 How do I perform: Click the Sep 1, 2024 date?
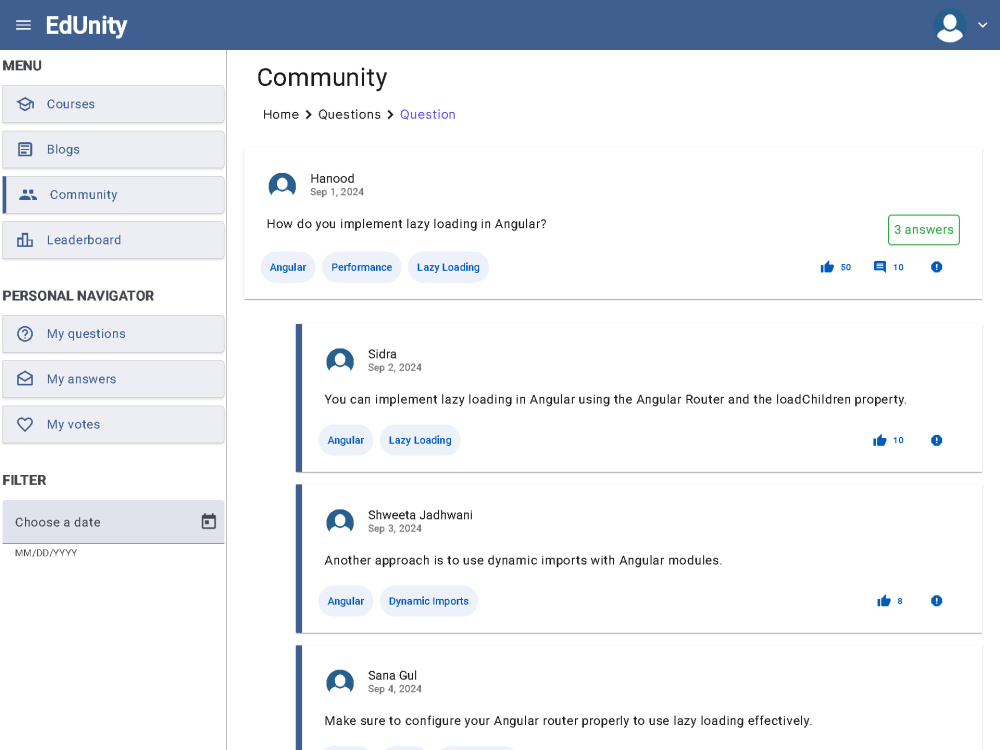[x=337, y=192]
